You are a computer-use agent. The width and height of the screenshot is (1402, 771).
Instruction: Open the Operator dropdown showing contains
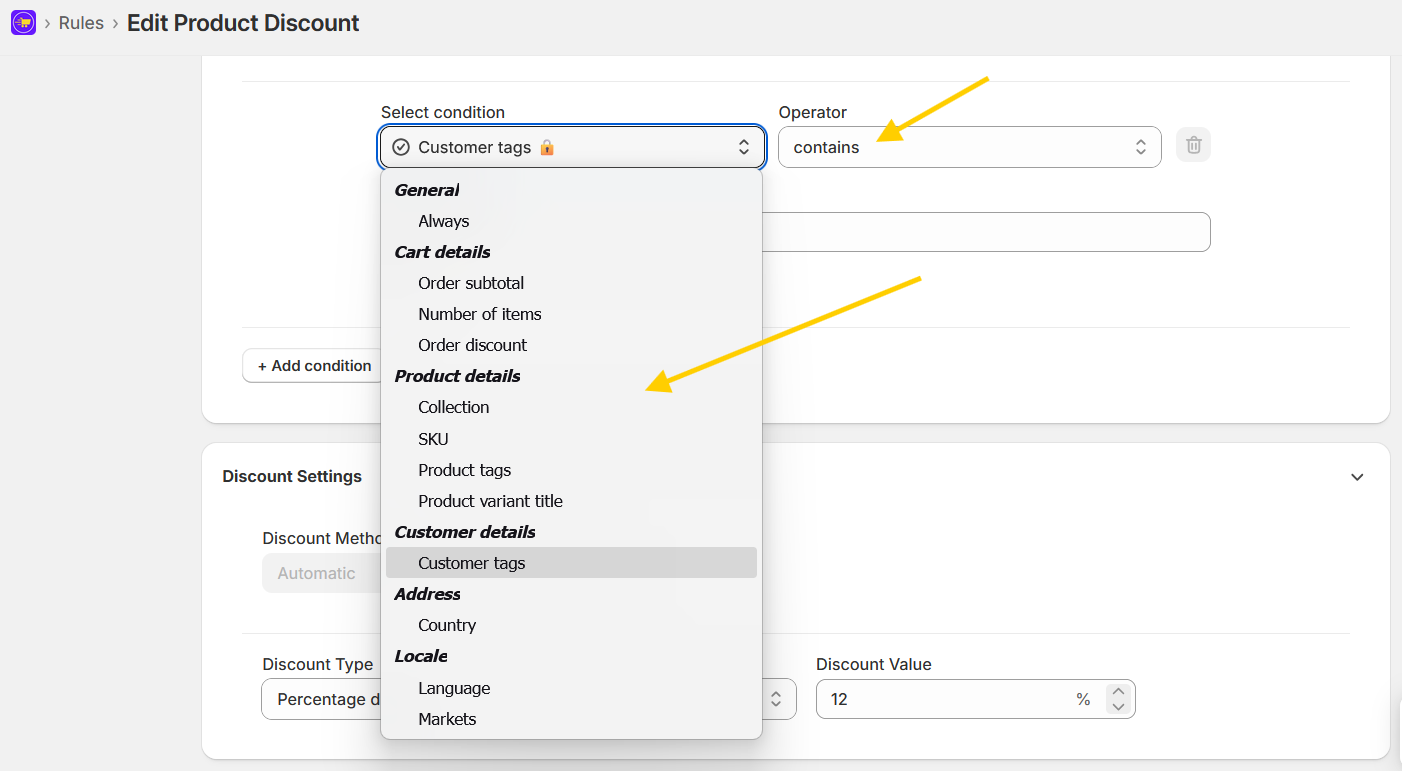(968, 147)
